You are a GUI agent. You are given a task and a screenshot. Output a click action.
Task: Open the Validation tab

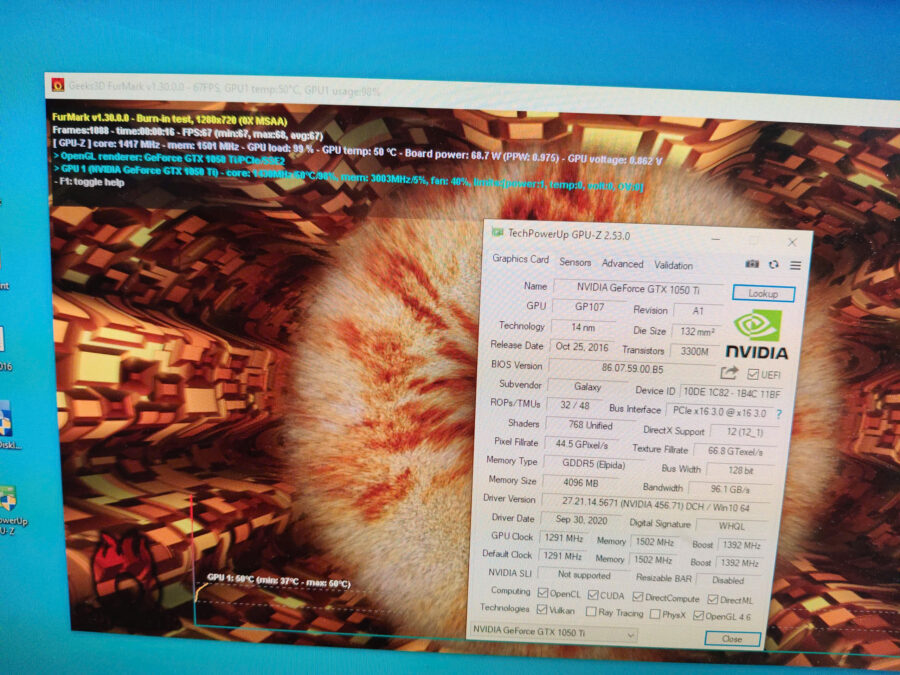click(673, 265)
